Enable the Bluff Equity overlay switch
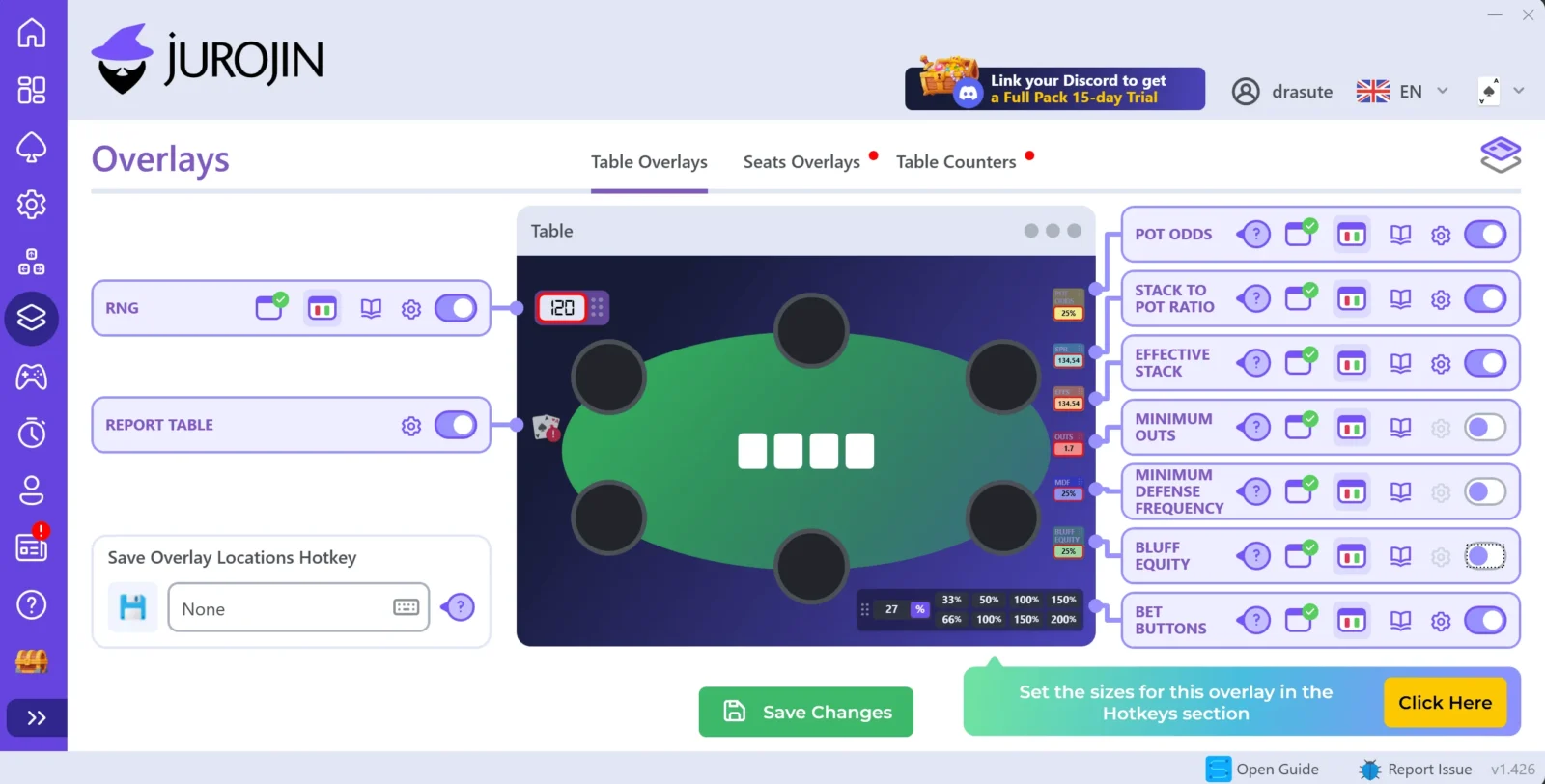This screenshot has height=784, width=1545. pos(1485,555)
